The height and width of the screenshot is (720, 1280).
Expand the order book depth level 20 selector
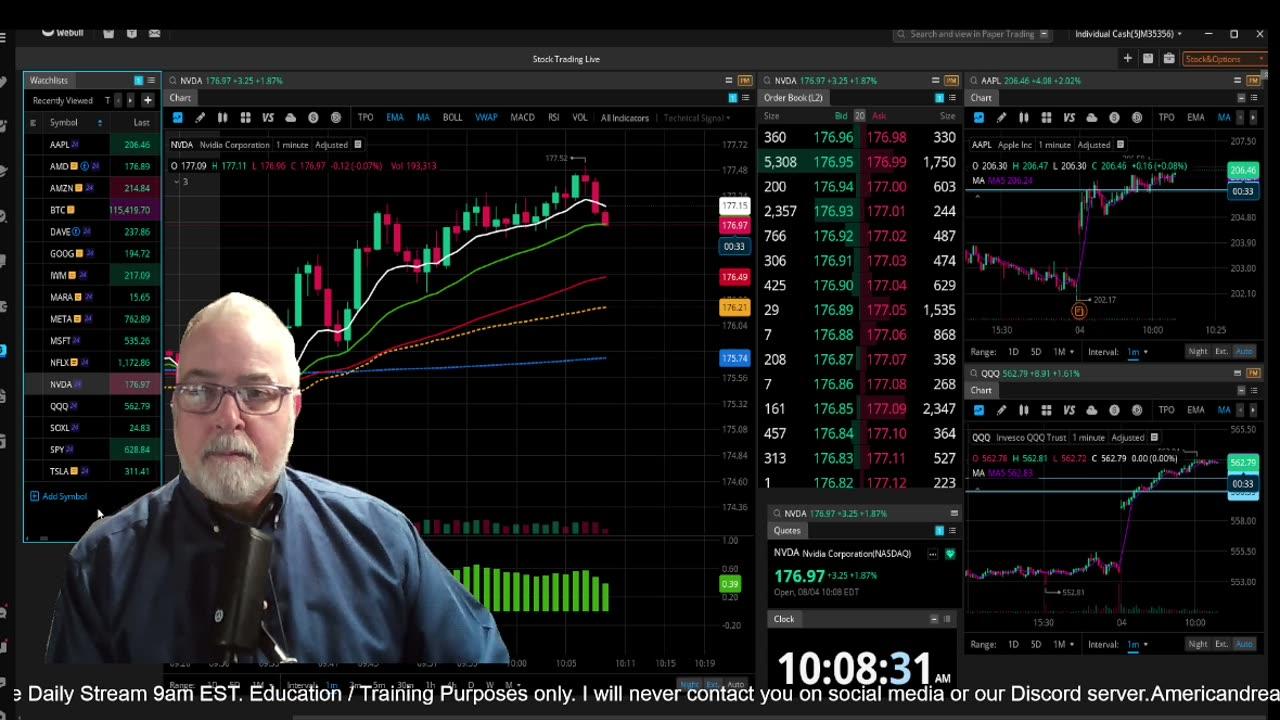pyautogui.click(x=859, y=116)
